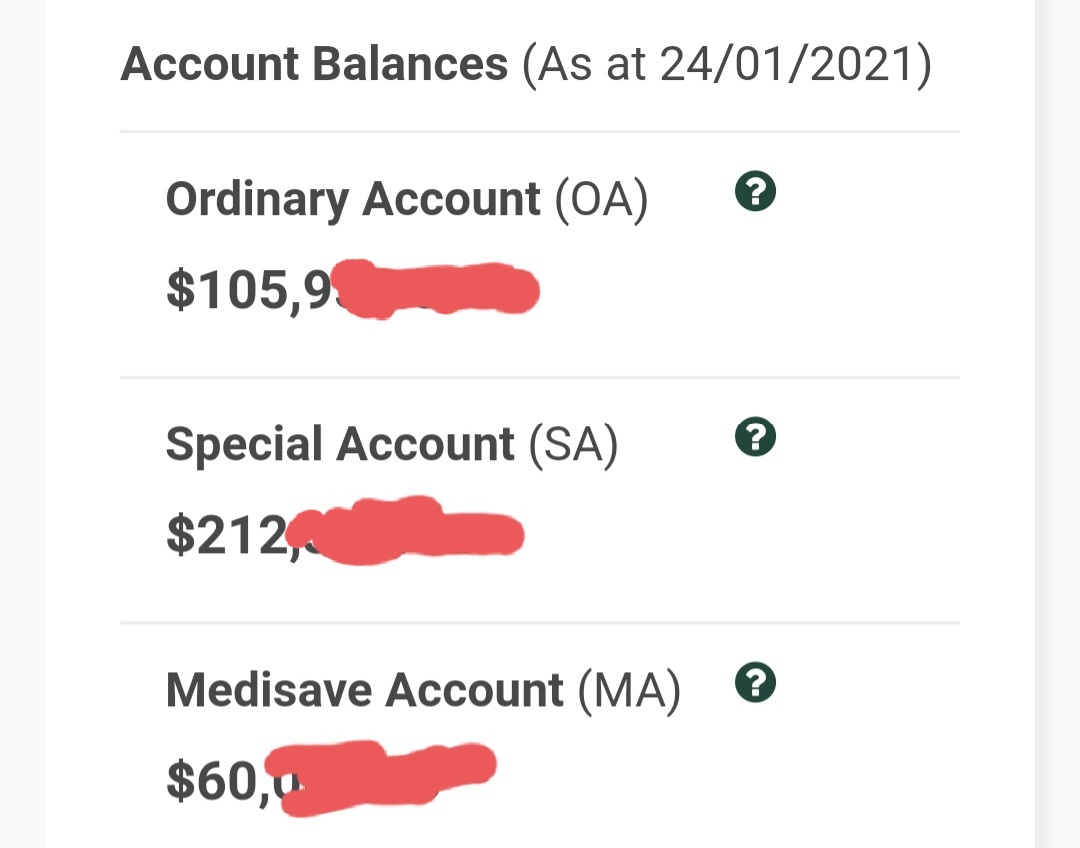Click the divider between Ordinary and Special accounts
Viewport: 1080px width, 848px height.
[540, 378]
